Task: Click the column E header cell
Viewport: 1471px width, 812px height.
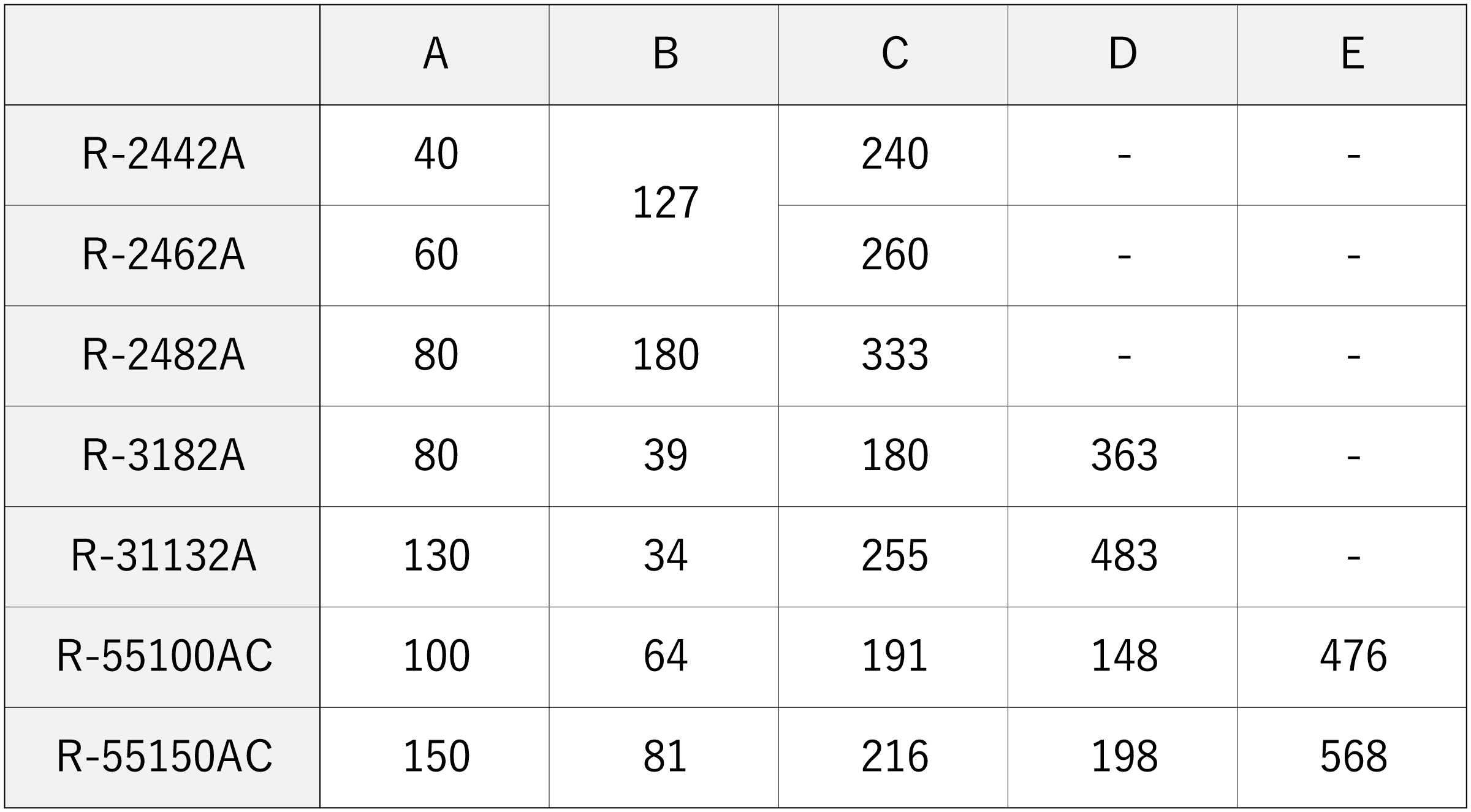Action: 1351,55
